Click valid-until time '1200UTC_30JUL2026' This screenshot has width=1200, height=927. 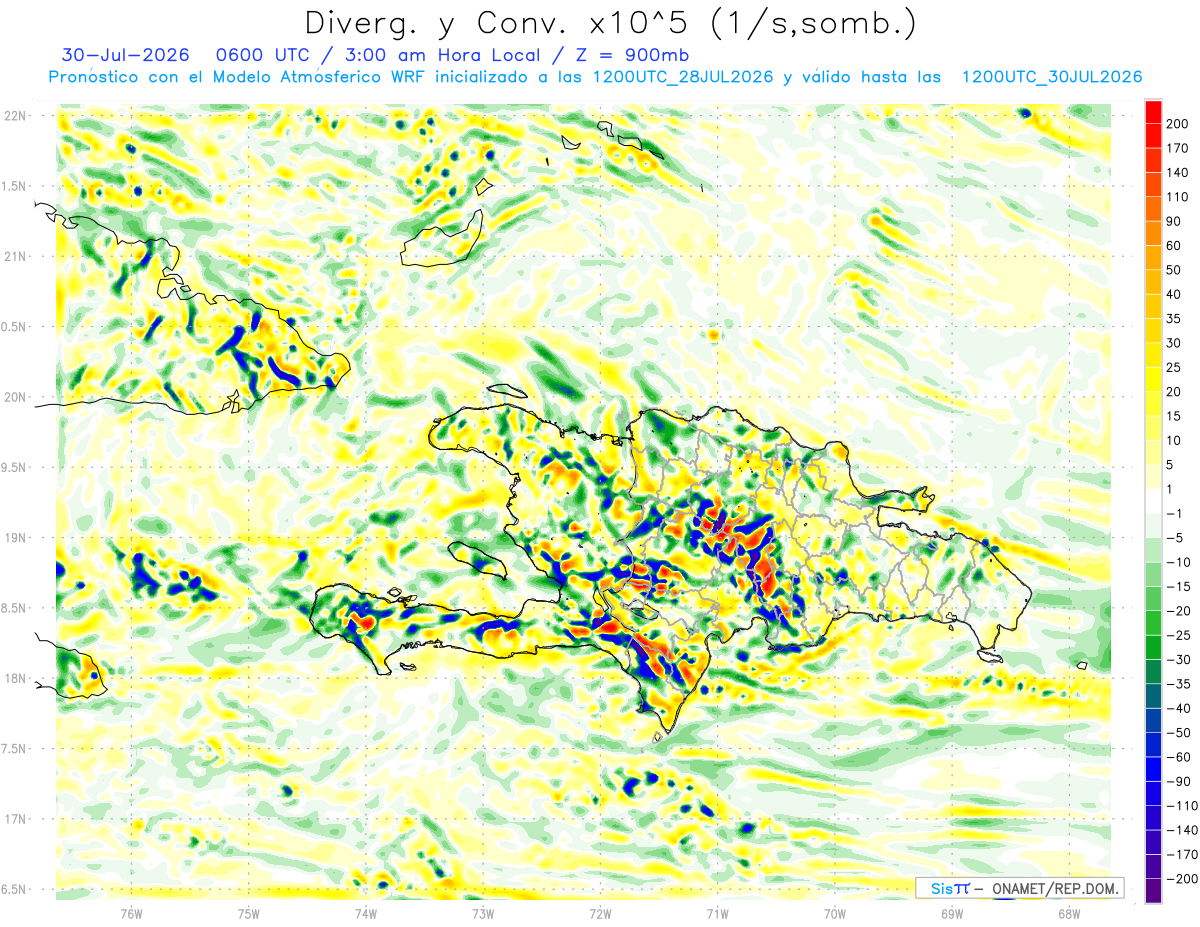pos(1052,77)
